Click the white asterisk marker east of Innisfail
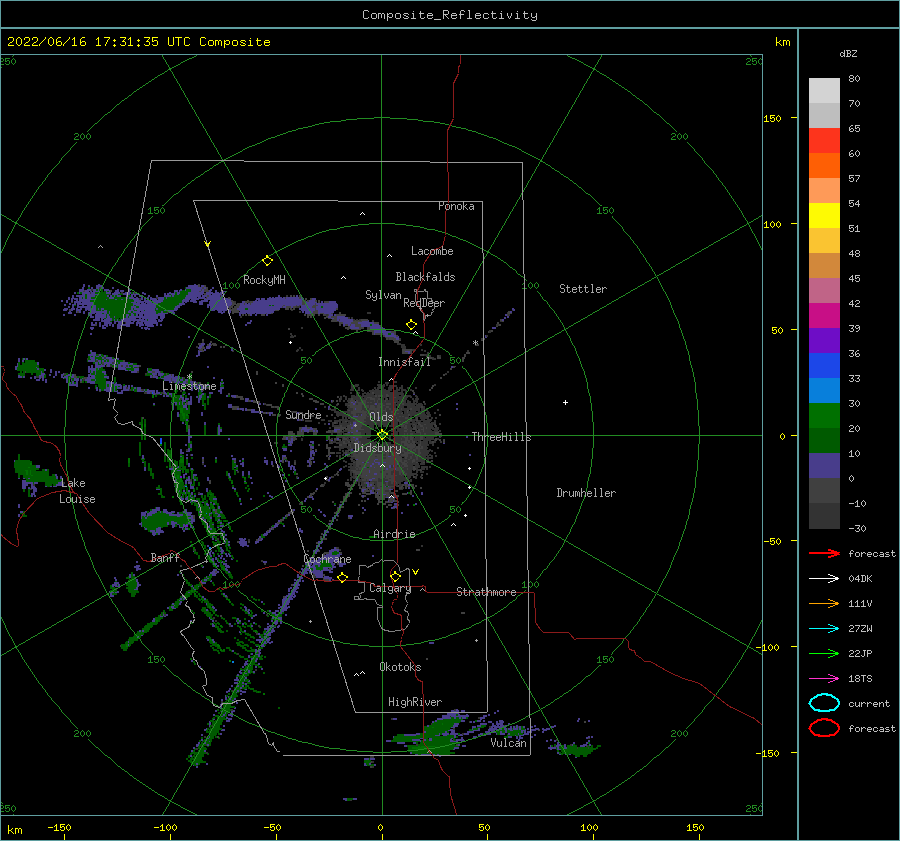The image size is (900, 841). point(475,343)
